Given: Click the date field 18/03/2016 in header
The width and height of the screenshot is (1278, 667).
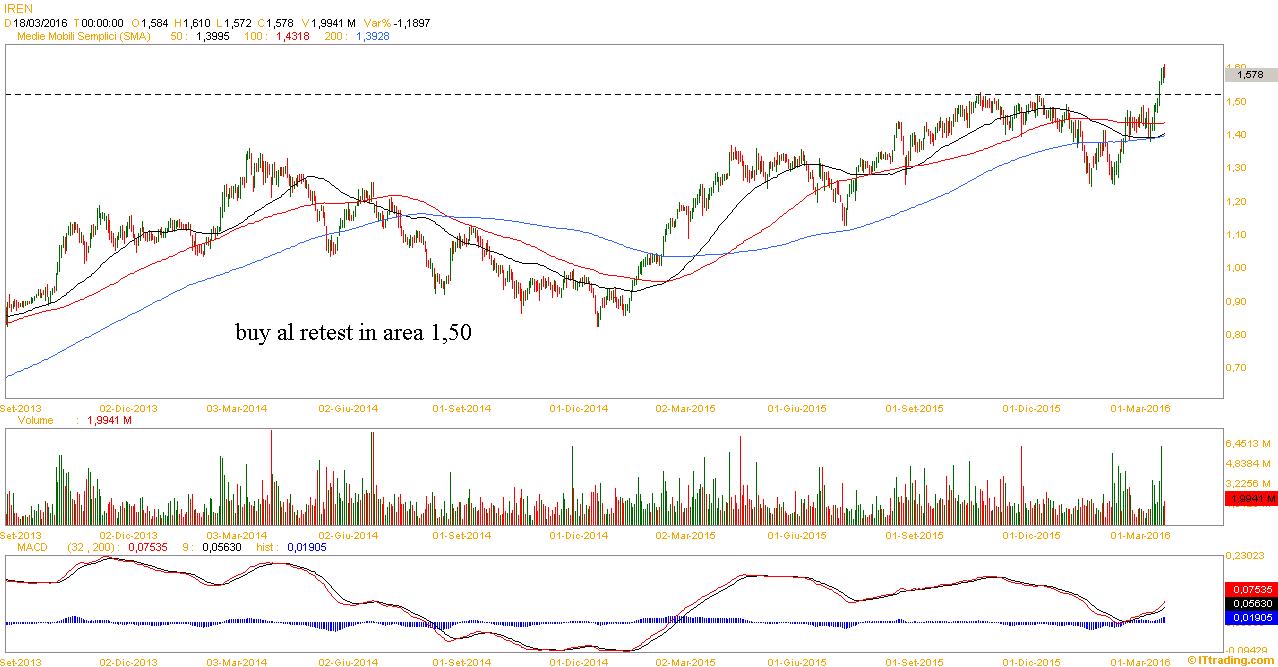Looking at the screenshot, I should (x=43, y=22).
